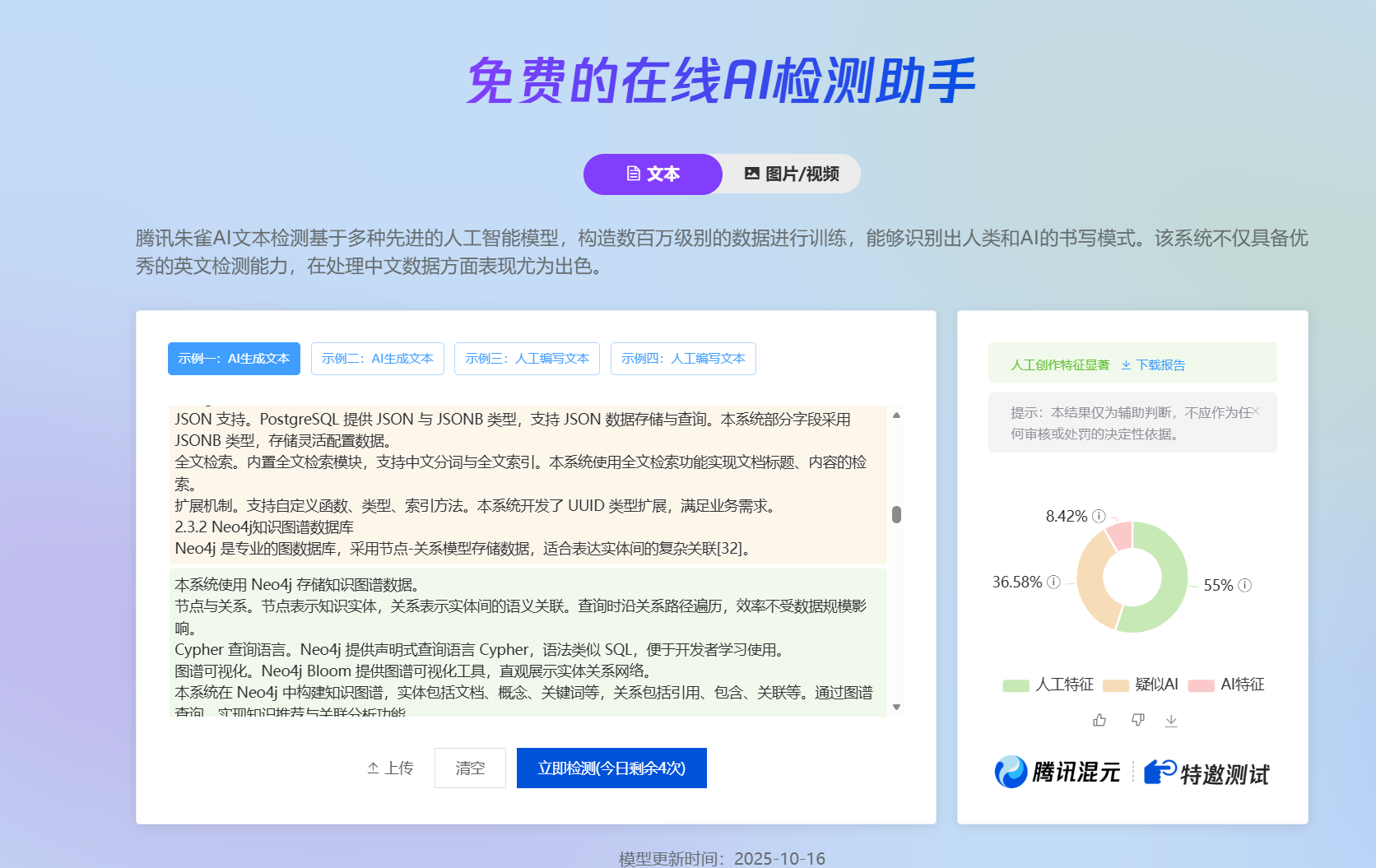1376x868 pixels.
Task: Click the document icon on the 文本 tab
Action: click(x=632, y=174)
